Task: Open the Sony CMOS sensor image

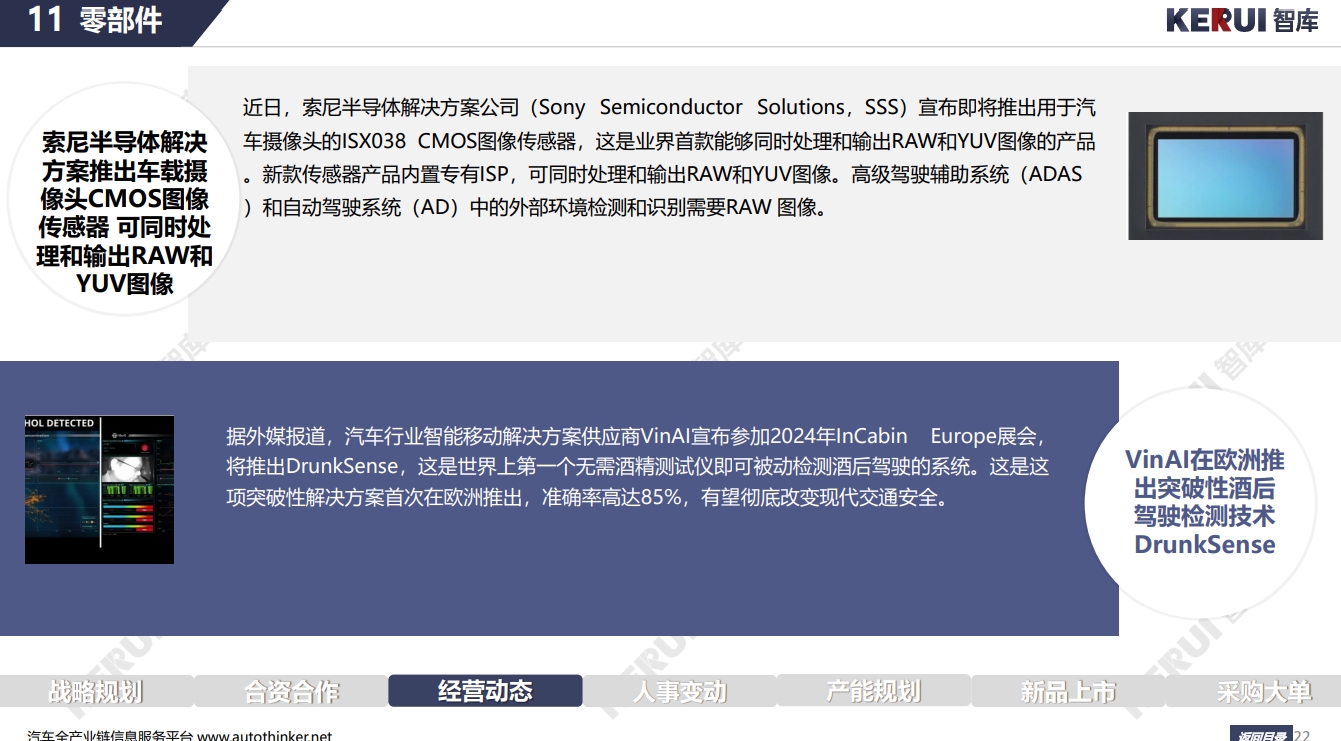Action: (x=1225, y=176)
